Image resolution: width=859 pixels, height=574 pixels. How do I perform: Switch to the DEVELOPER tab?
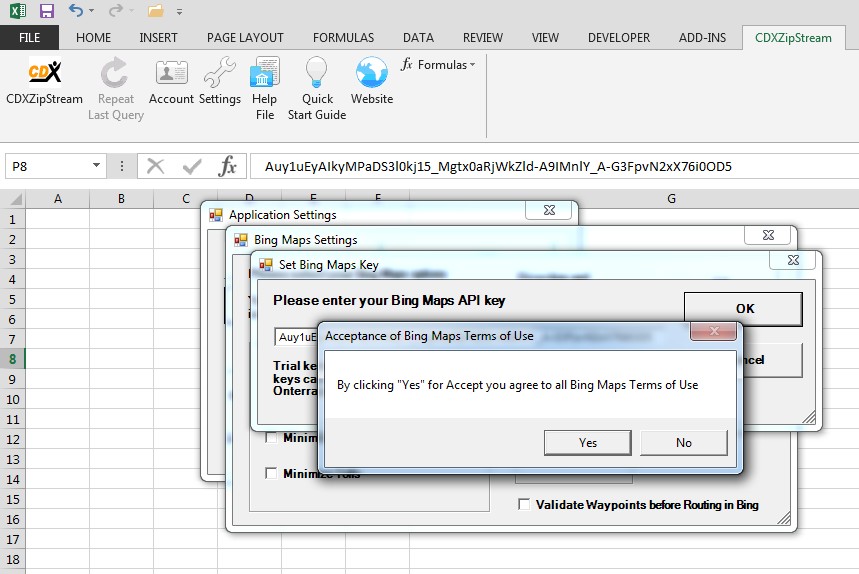point(619,38)
